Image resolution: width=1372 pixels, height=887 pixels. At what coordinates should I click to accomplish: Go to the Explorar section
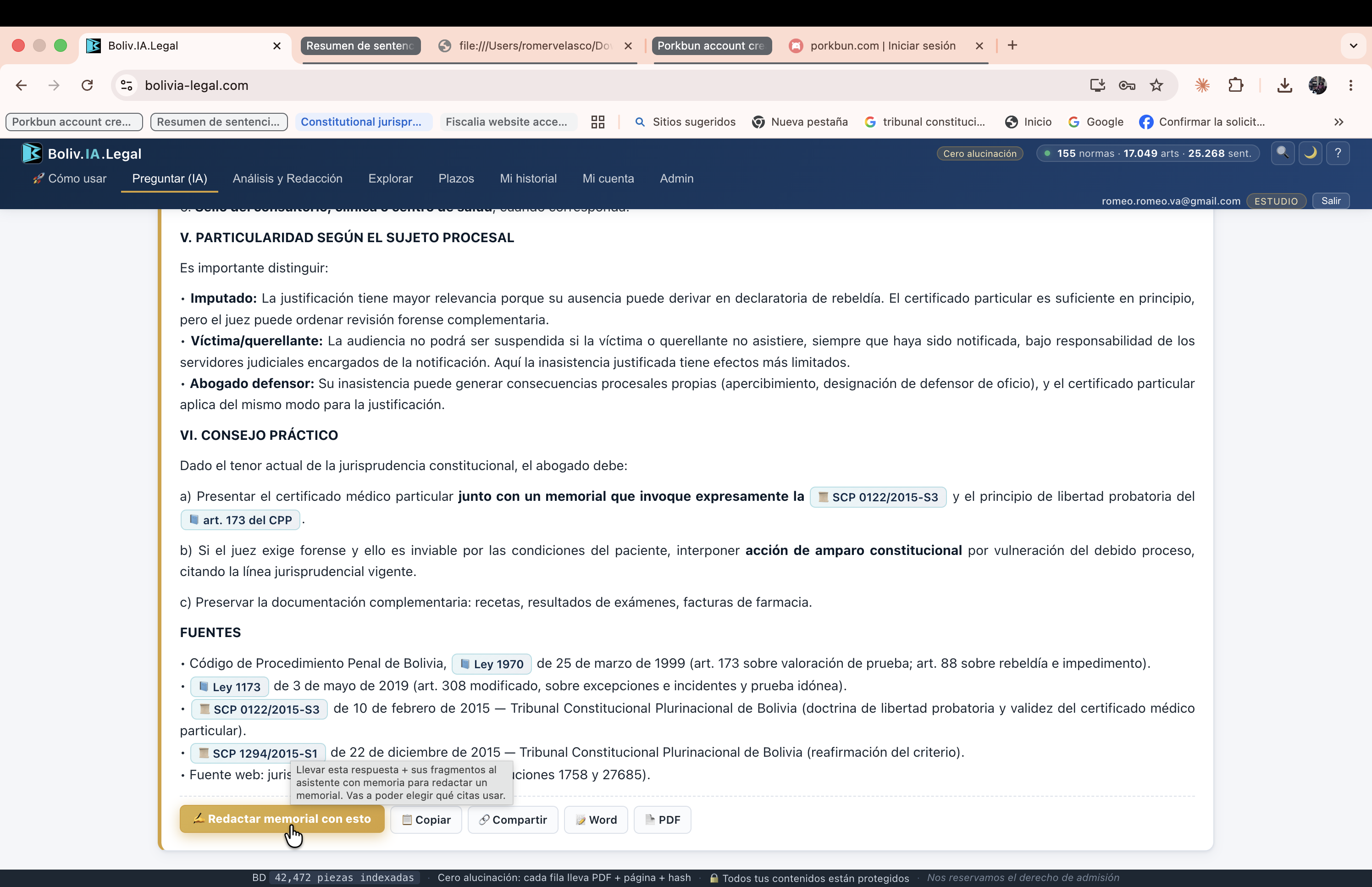pyautogui.click(x=390, y=178)
